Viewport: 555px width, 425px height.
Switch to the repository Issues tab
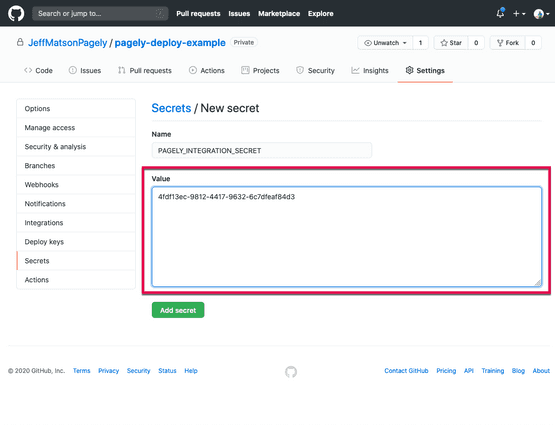(85, 70)
